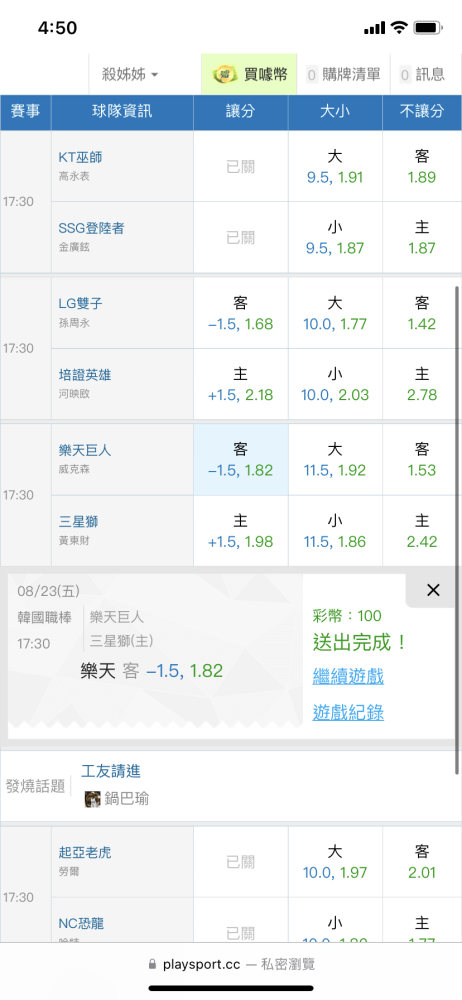The height and width of the screenshot is (1000, 462).
Task: Select LG雙子 客 -1.5, 1.68 spread
Action: pyautogui.click(x=241, y=313)
